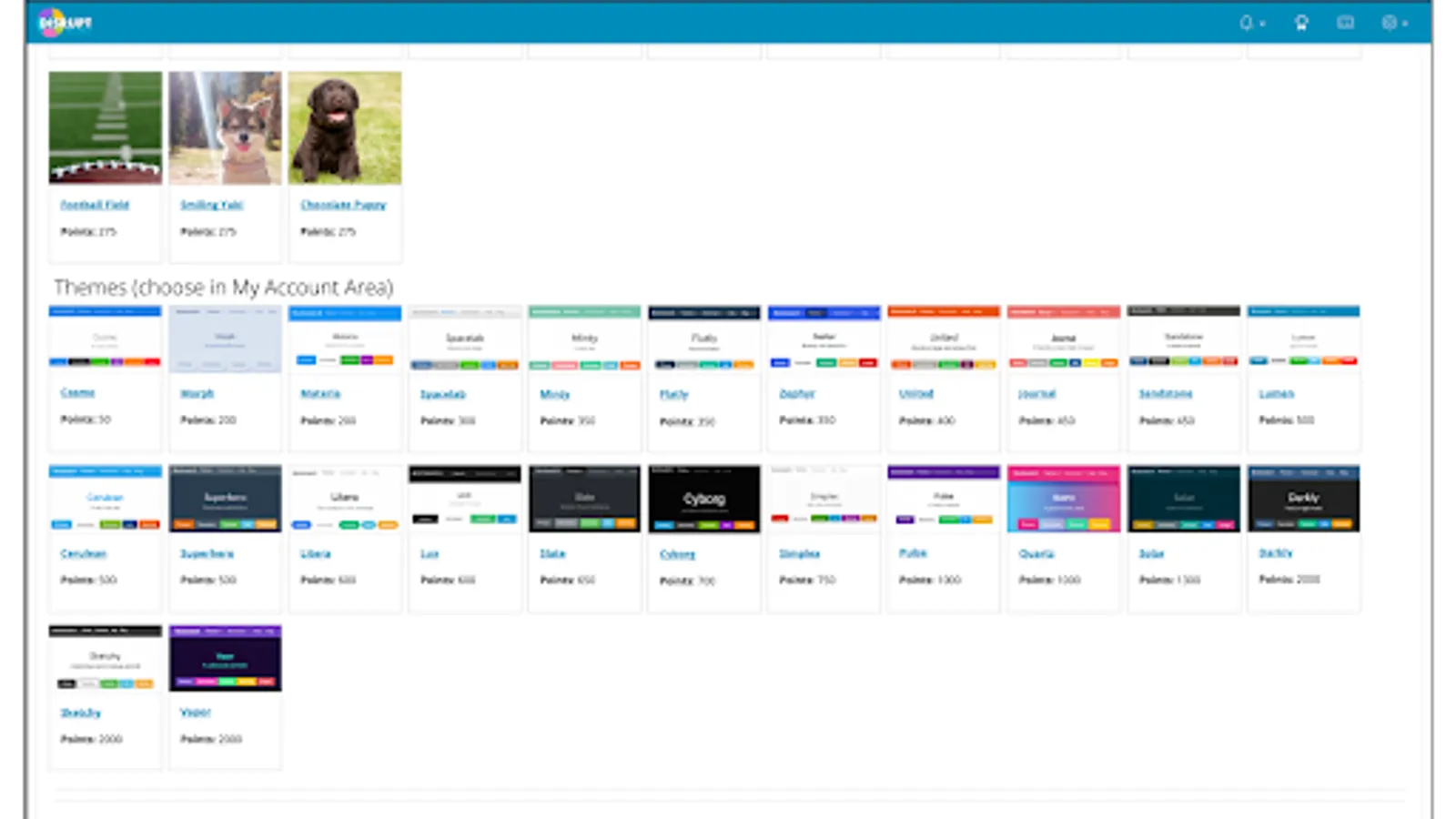The width and height of the screenshot is (1456, 819).
Task: Click the Cyborg theme preview thumbnail
Action: pyautogui.click(x=704, y=499)
